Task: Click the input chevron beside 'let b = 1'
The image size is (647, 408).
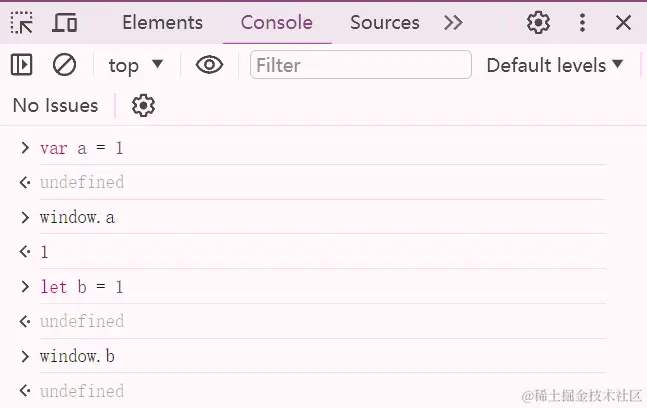Action: point(25,287)
